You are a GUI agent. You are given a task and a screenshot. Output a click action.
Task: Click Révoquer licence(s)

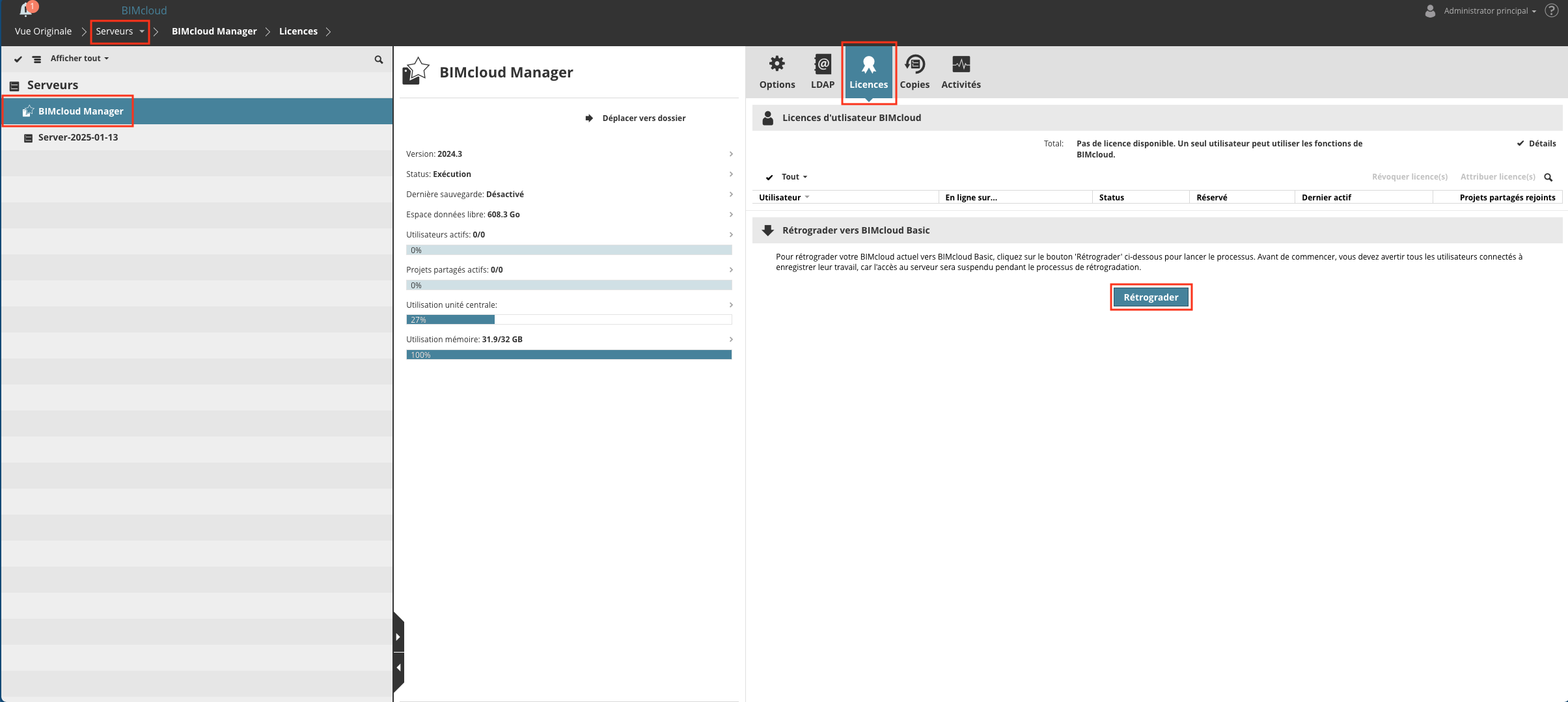click(x=1410, y=177)
